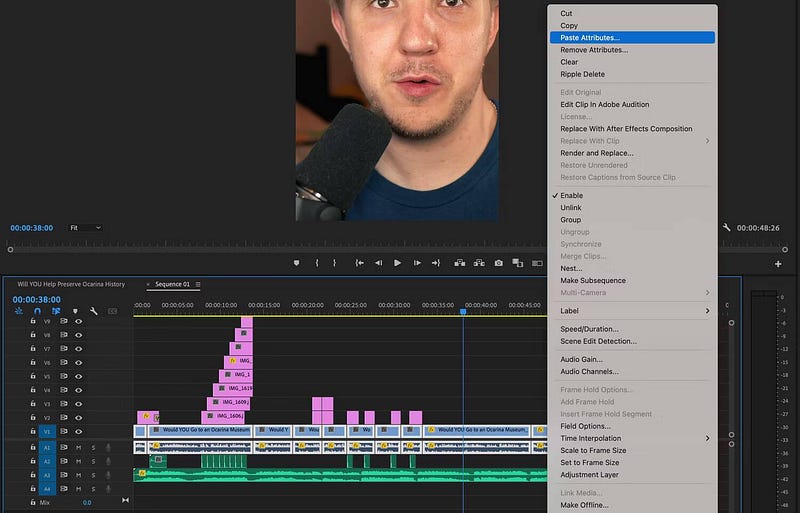Screen dimensions: 800x513
Task: Click the Go to In point icon
Action: click(x=359, y=263)
